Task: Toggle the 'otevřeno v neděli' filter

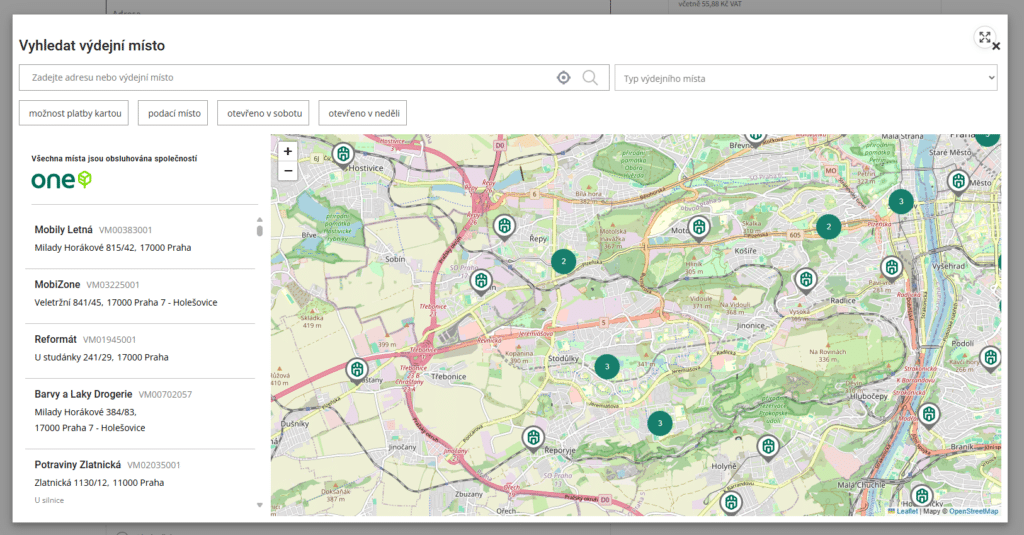Action: 363,113
